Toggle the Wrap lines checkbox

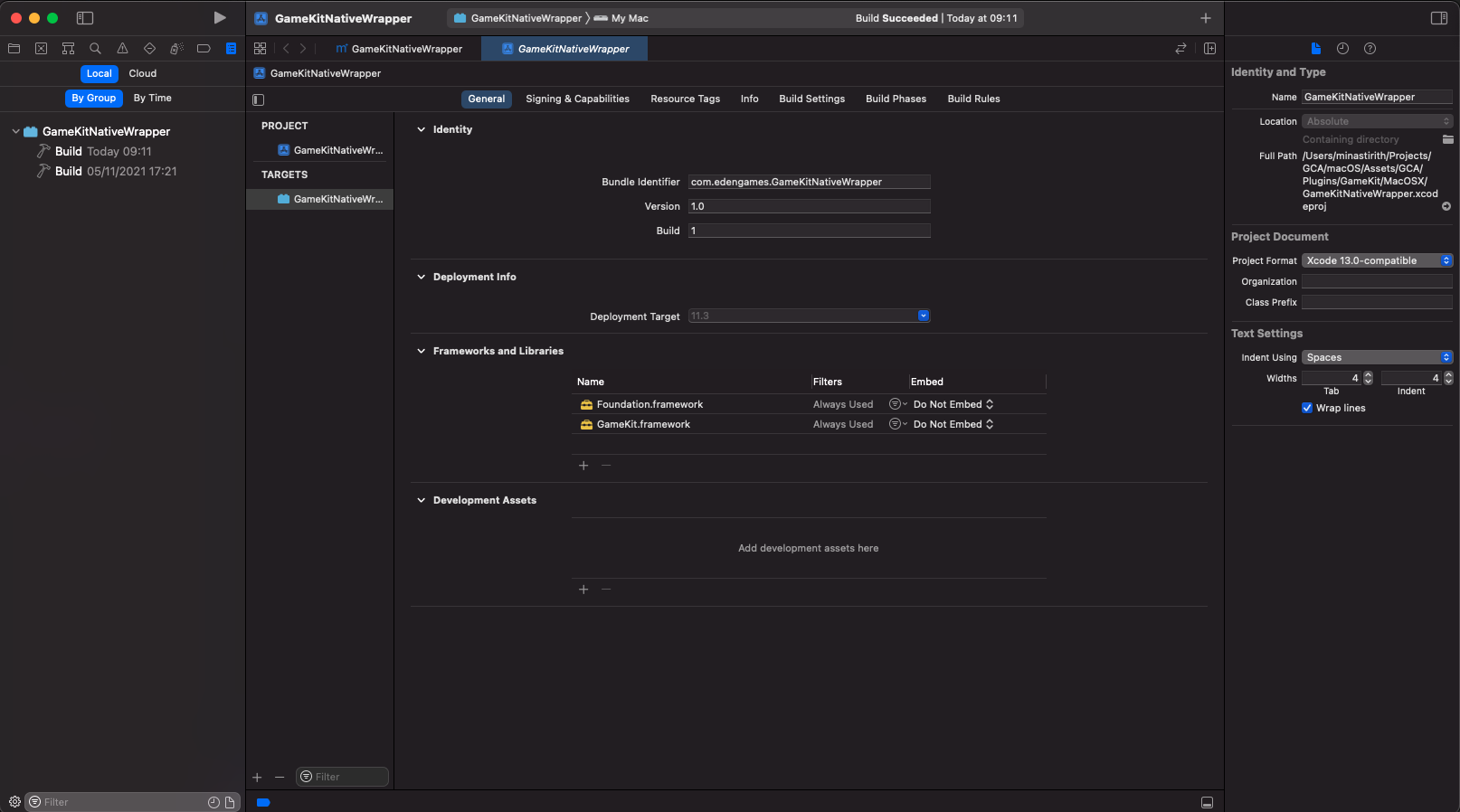point(1307,409)
